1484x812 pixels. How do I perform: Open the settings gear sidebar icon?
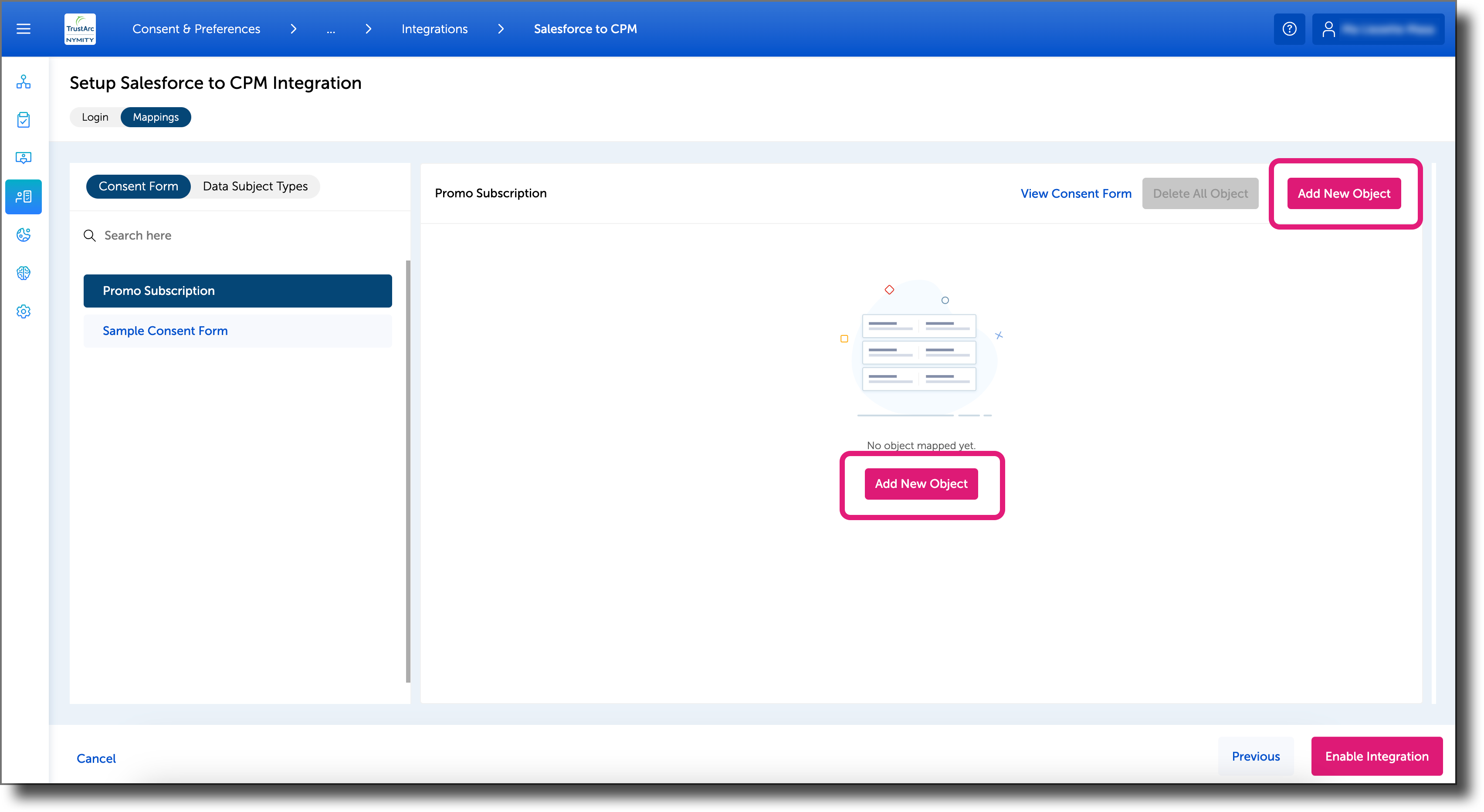[23, 311]
